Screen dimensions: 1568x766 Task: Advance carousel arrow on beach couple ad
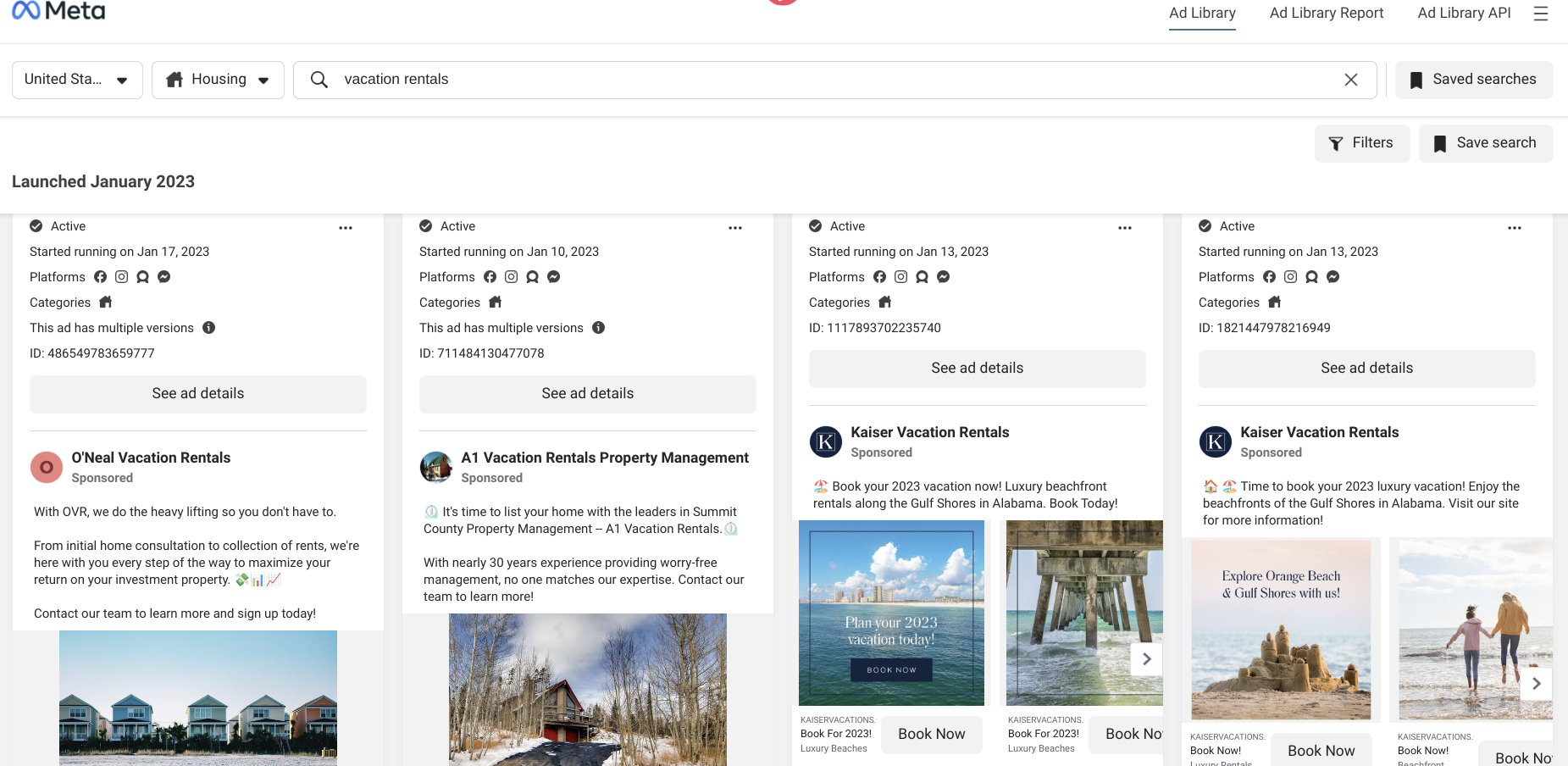[1537, 684]
